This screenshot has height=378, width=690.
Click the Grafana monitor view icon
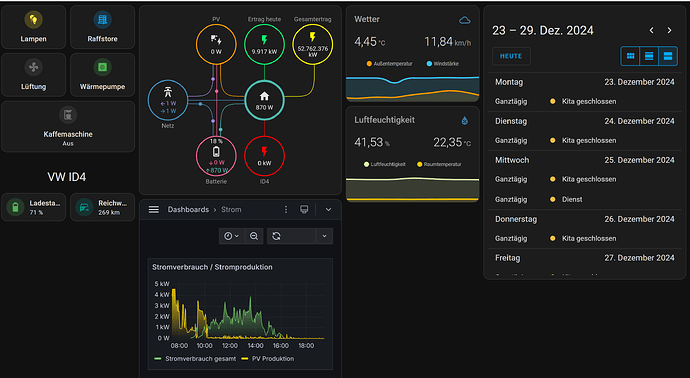tap(304, 209)
